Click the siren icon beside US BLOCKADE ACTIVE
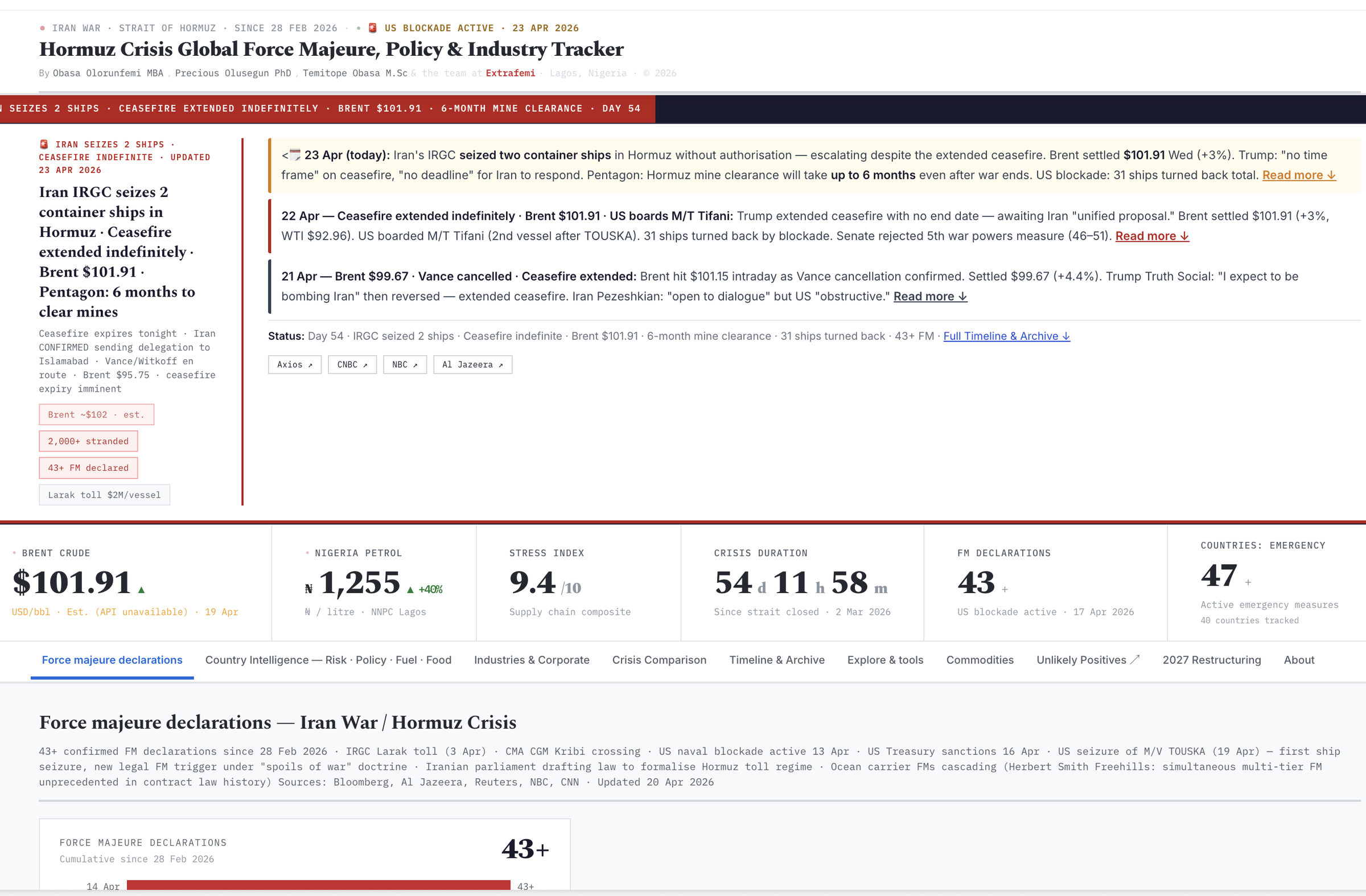Image resolution: width=1366 pixels, height=896 pixels. [x=372, y=27]
